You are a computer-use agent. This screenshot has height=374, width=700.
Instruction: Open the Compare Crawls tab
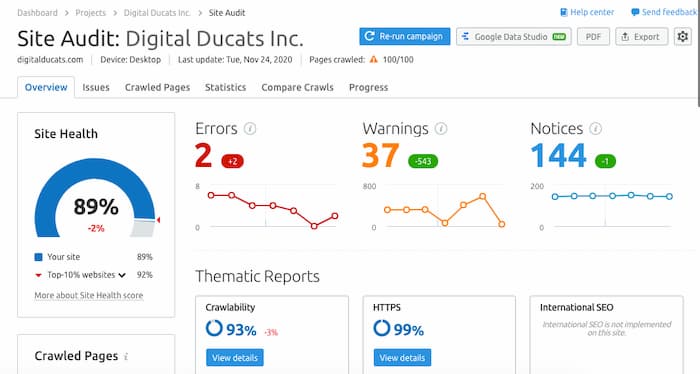297,87
